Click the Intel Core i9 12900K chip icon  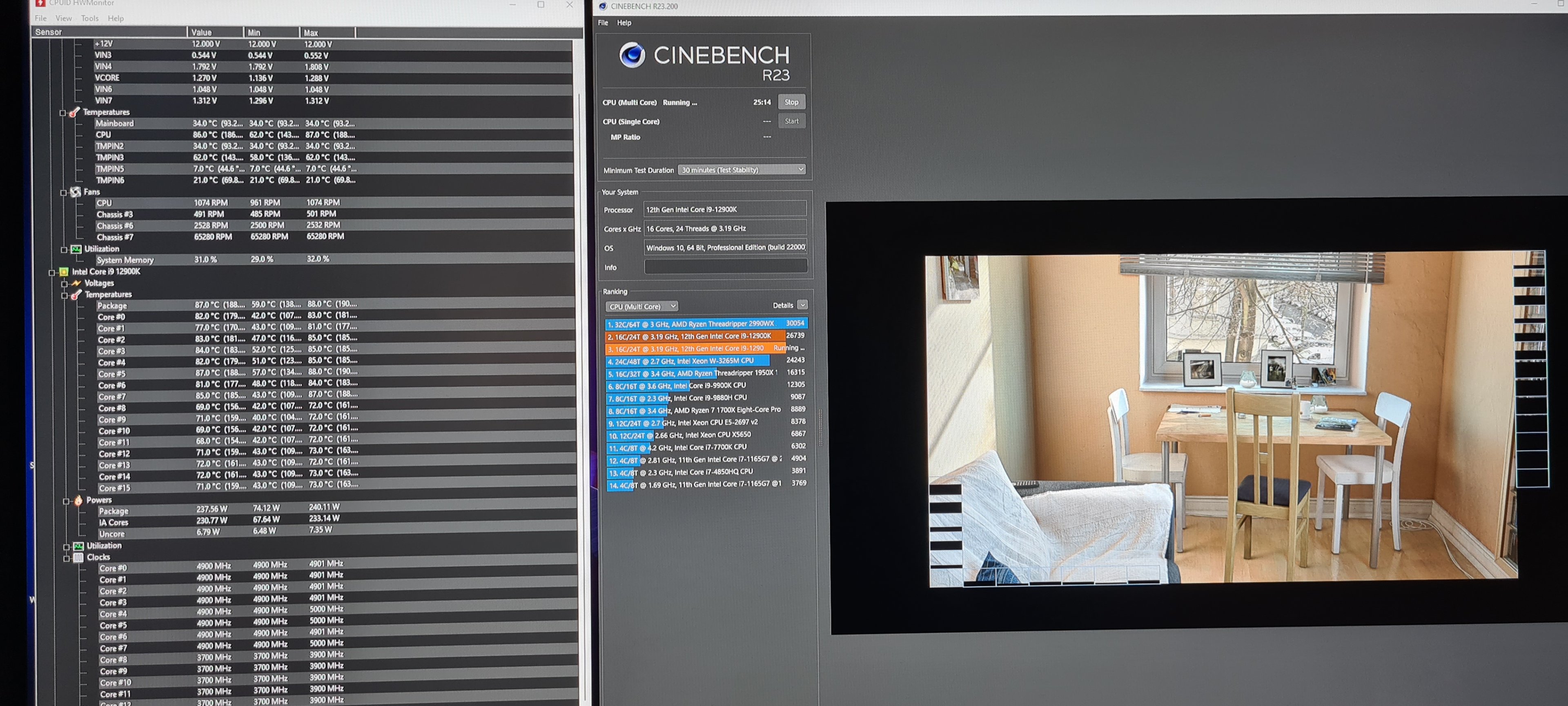(x=63, y=272)
